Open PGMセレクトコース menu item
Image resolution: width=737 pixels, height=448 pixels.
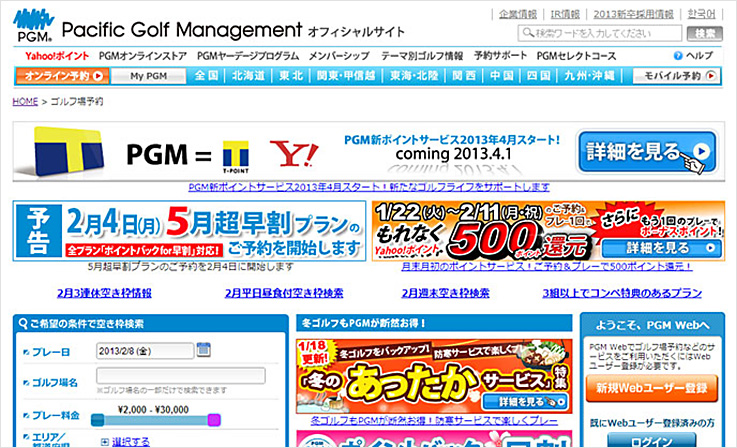(576, 56)
